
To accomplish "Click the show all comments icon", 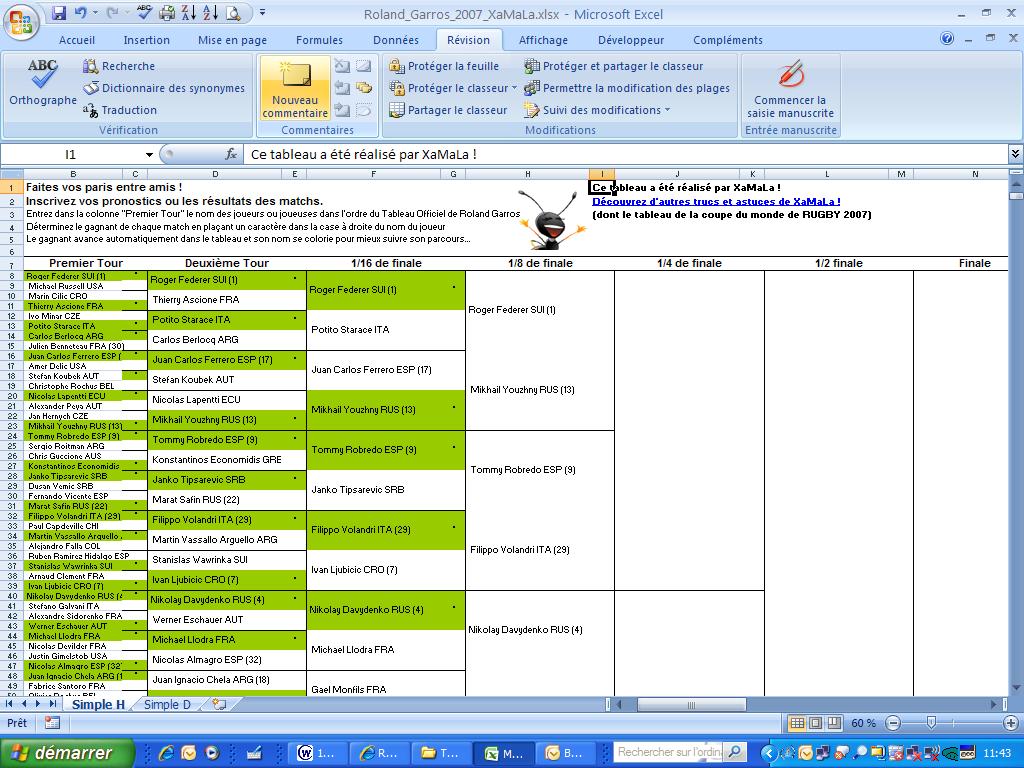I will (x=364, y=88).
